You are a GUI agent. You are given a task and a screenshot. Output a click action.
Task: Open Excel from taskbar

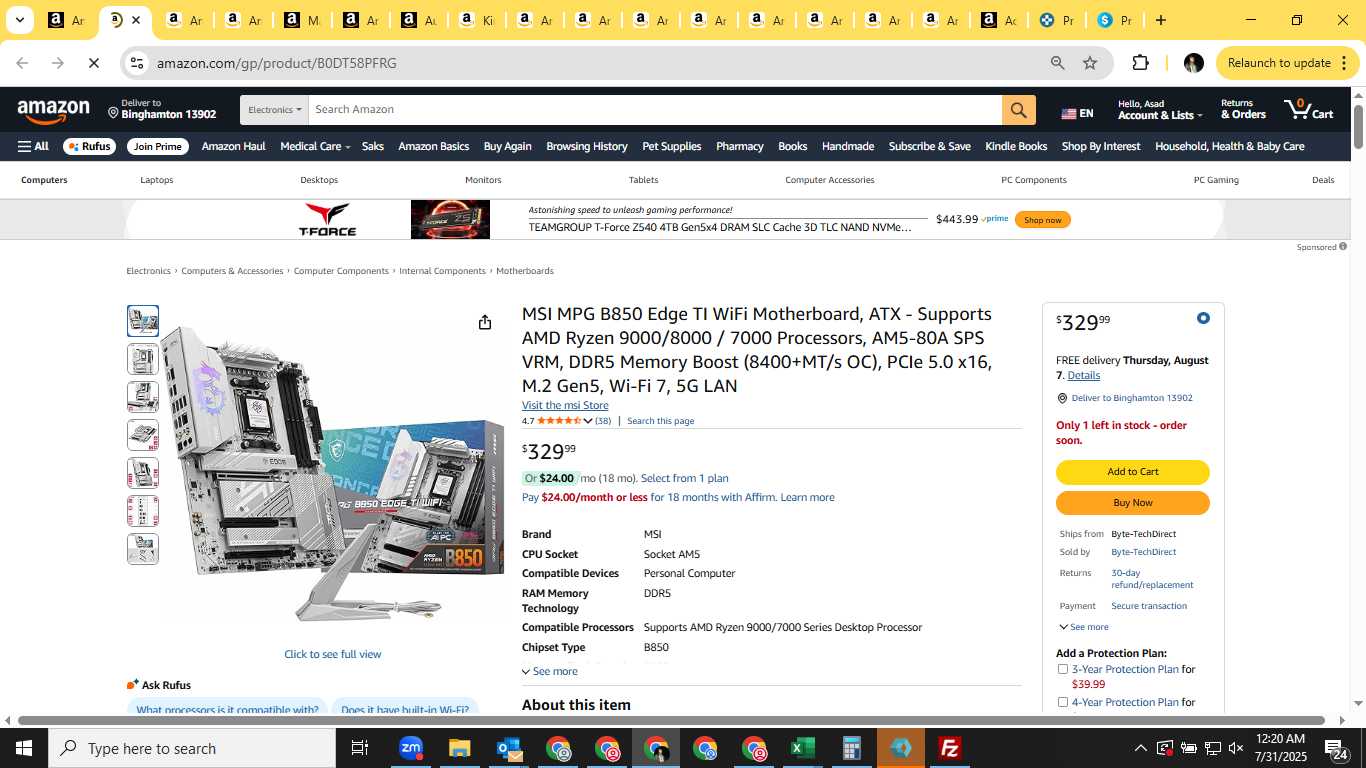click(803, 748)
